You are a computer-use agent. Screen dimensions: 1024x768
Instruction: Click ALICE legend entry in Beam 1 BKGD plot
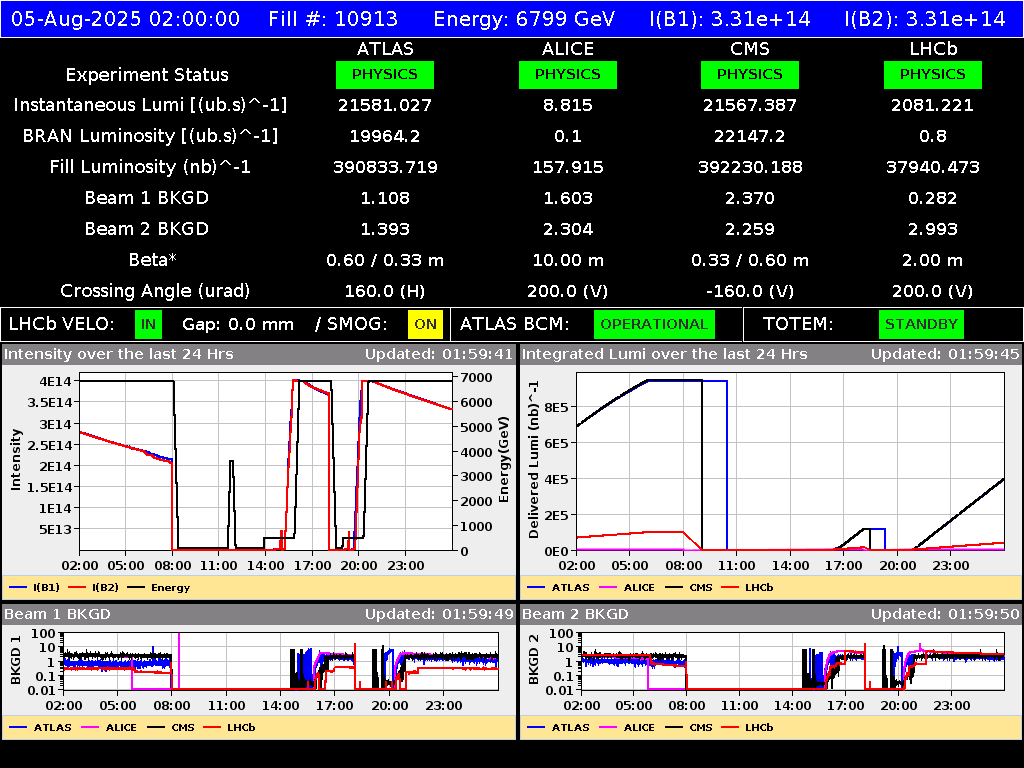click(x=109, y=727)
